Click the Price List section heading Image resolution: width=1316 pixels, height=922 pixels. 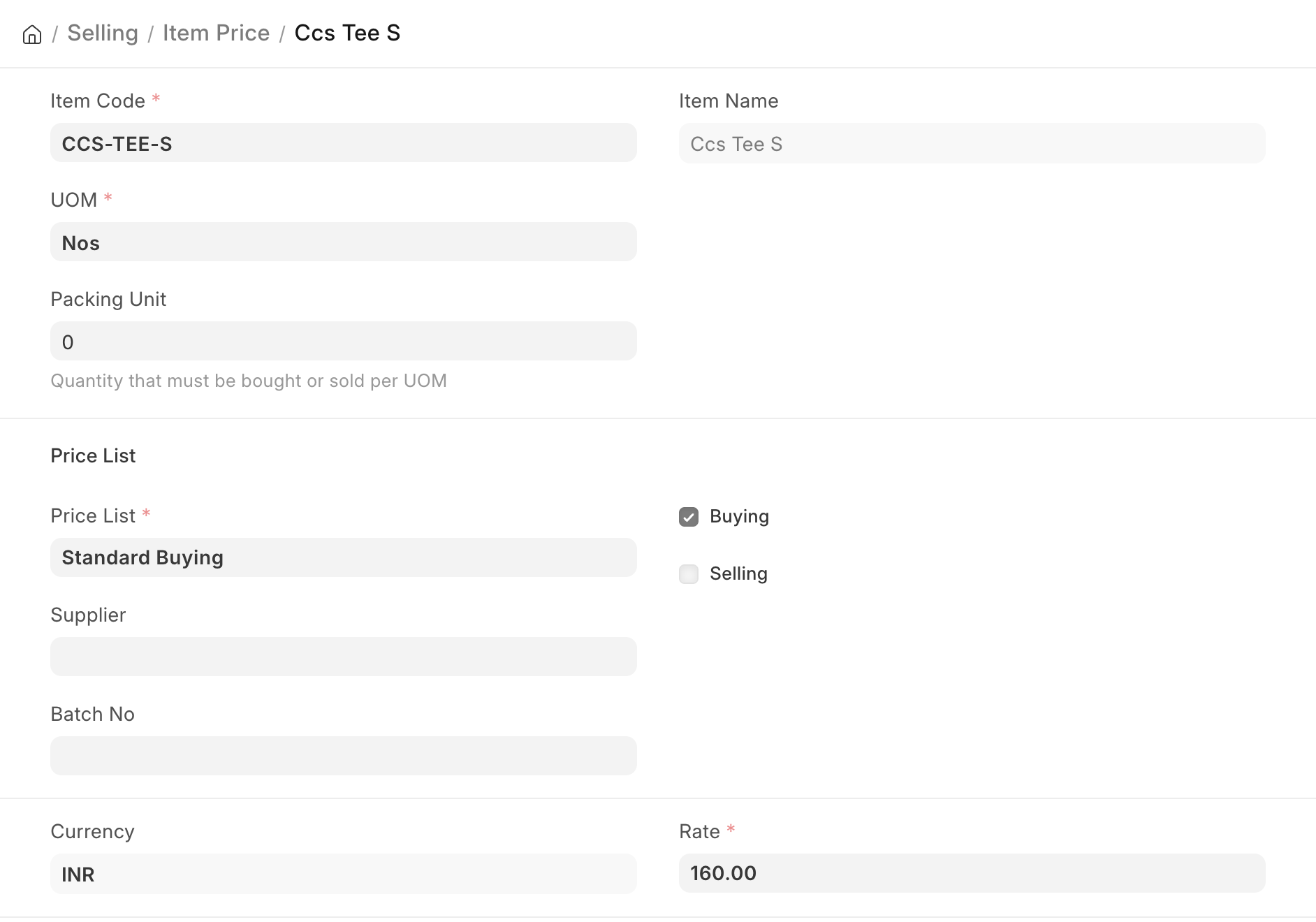93,455
